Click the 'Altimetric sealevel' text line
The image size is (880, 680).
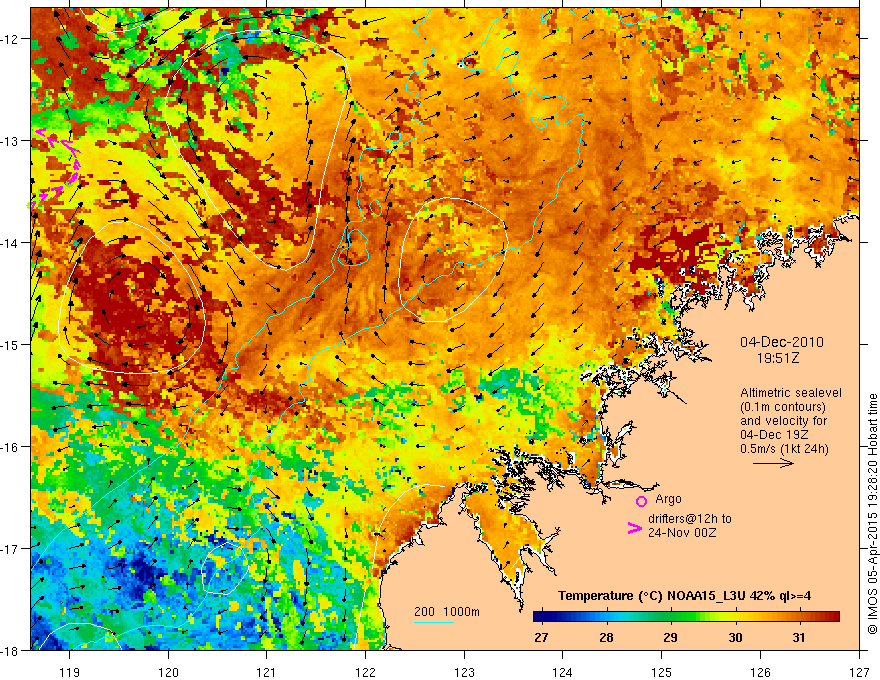click(791, 393)
